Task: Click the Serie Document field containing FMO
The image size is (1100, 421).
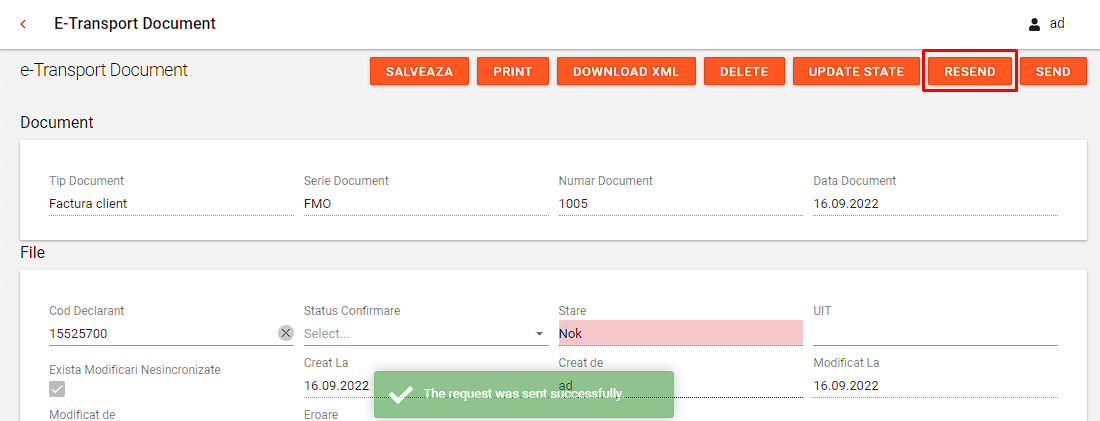Action: pos(426,203)
